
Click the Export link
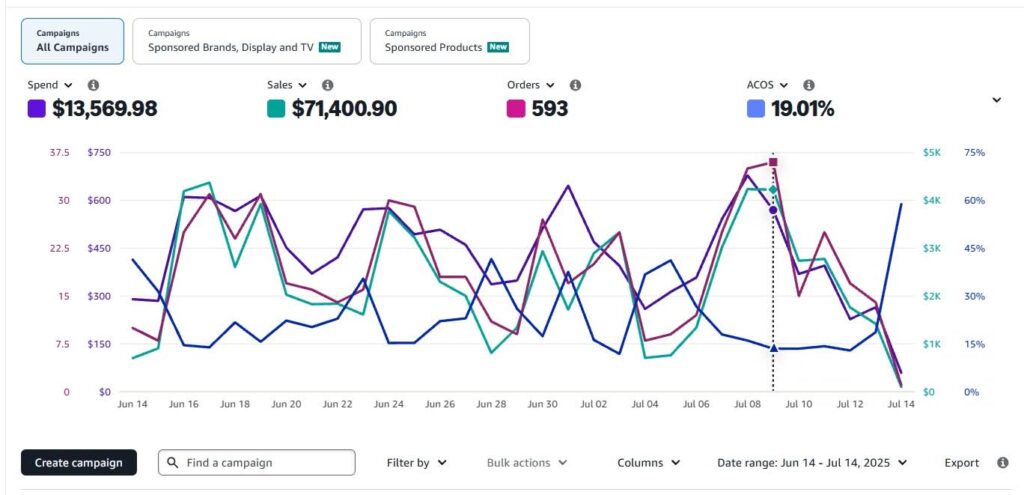961,463
